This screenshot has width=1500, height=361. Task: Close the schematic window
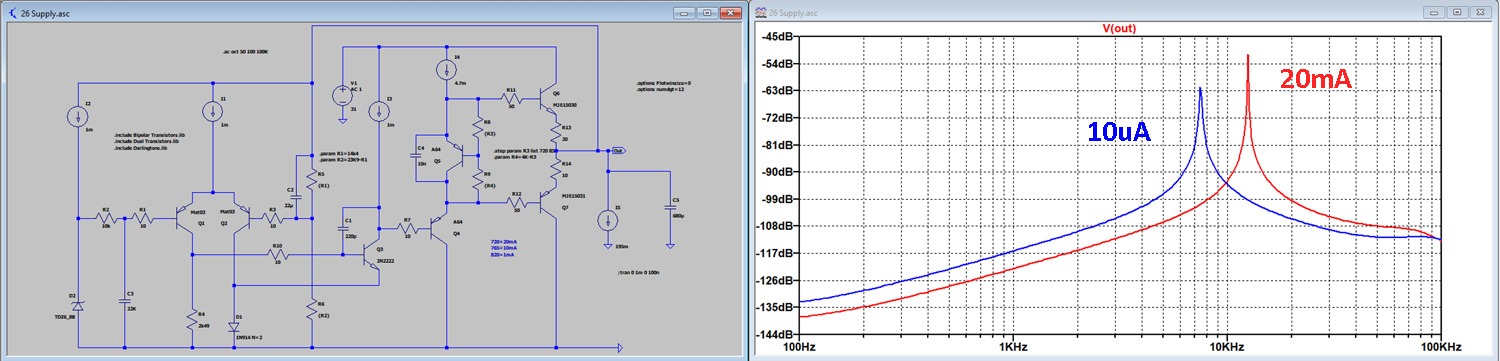730,12
